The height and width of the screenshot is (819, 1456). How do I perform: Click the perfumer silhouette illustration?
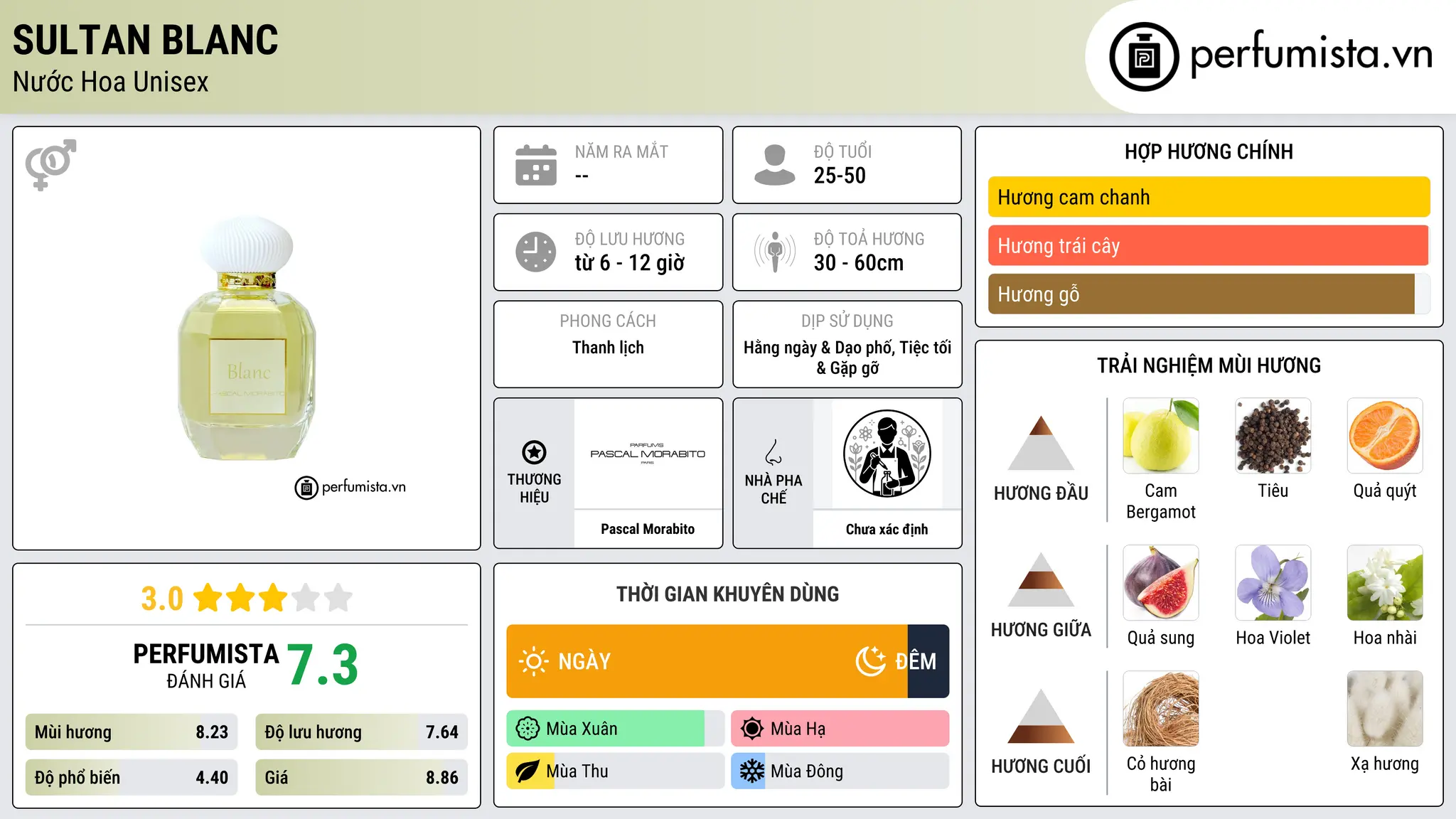[887, 454]
